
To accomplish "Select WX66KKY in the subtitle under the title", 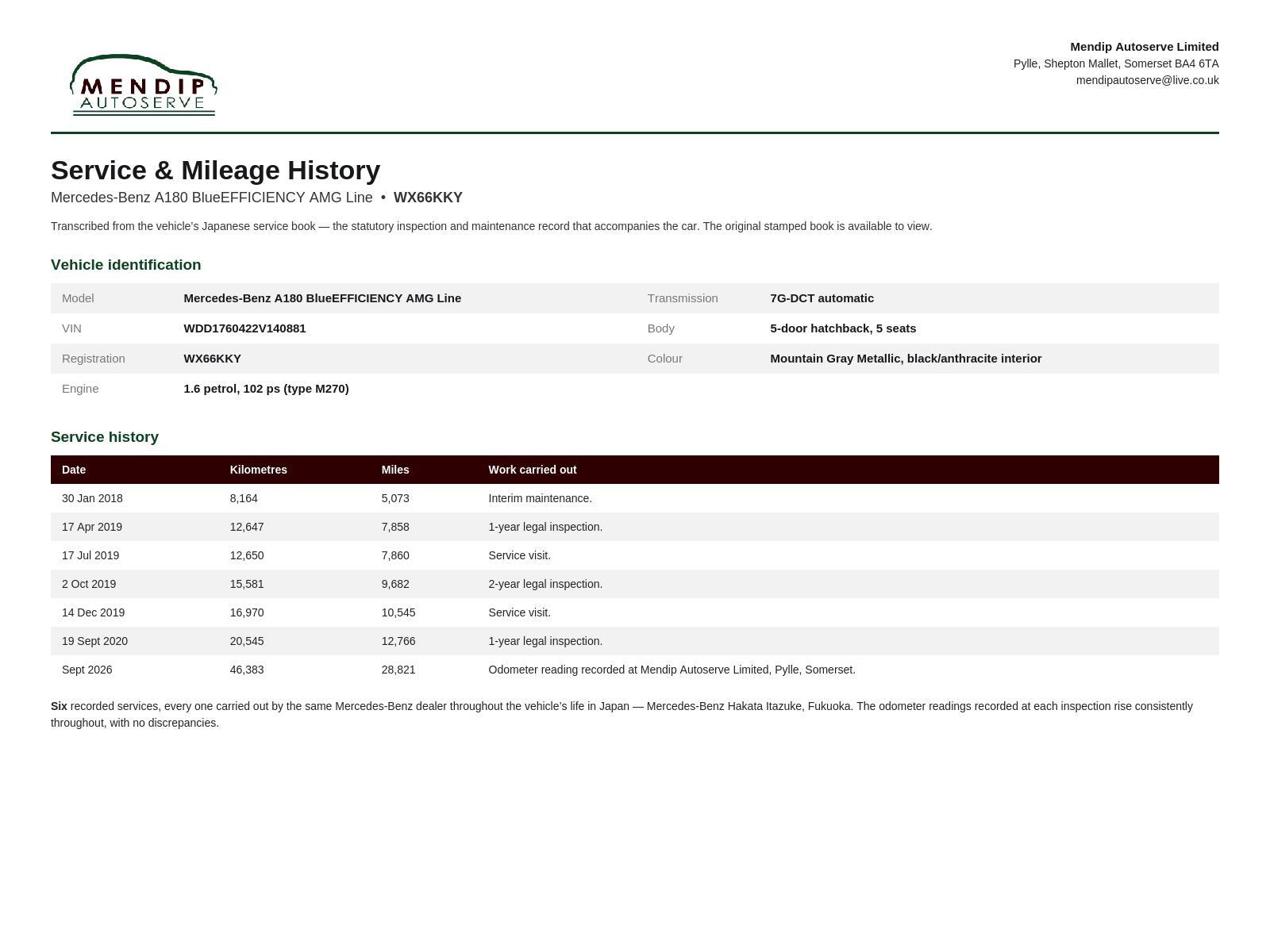I will pyautogui.click(x=428, y=198).
